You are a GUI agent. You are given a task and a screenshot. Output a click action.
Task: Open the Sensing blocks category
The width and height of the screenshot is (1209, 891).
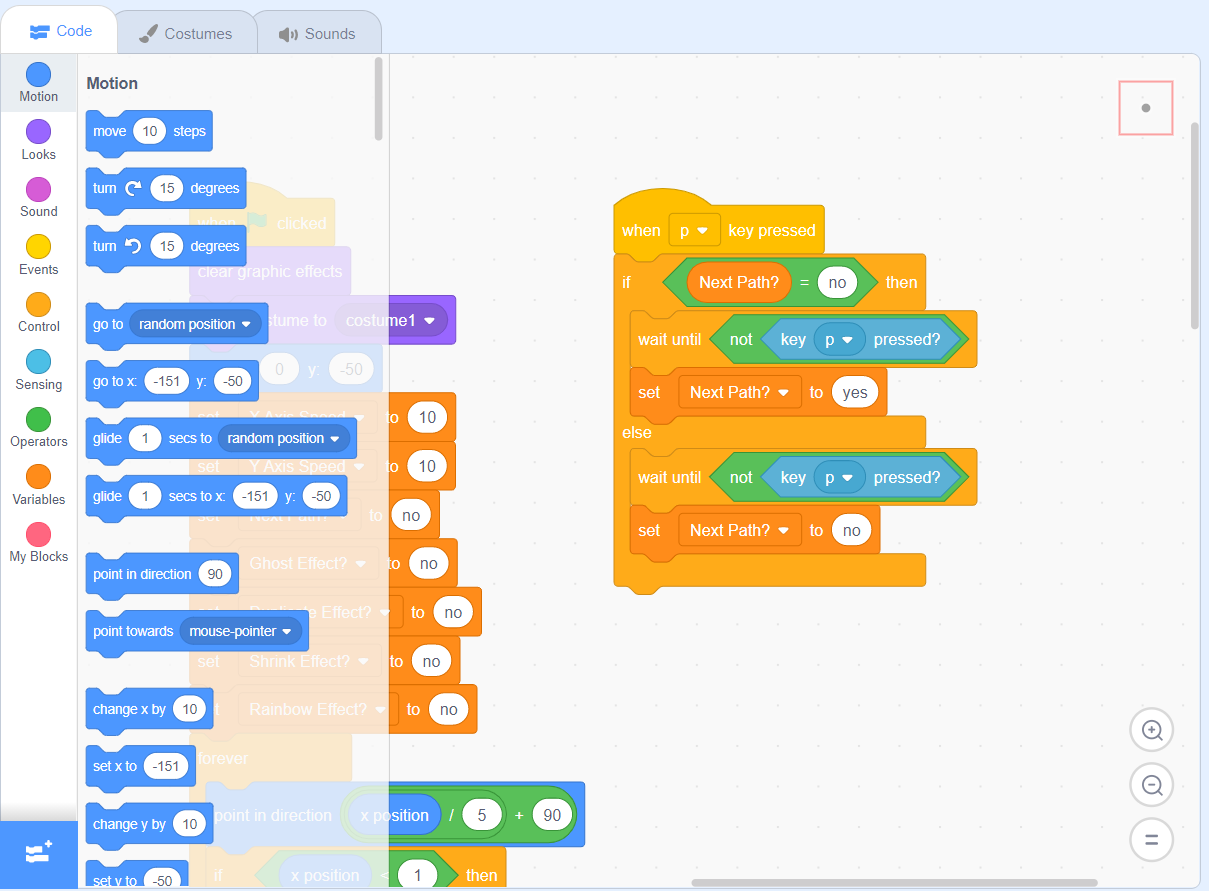[x=38, y=366]
